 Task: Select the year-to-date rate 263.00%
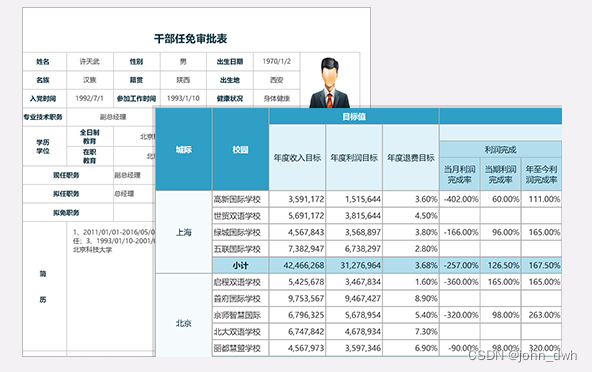tap(541, 315)
